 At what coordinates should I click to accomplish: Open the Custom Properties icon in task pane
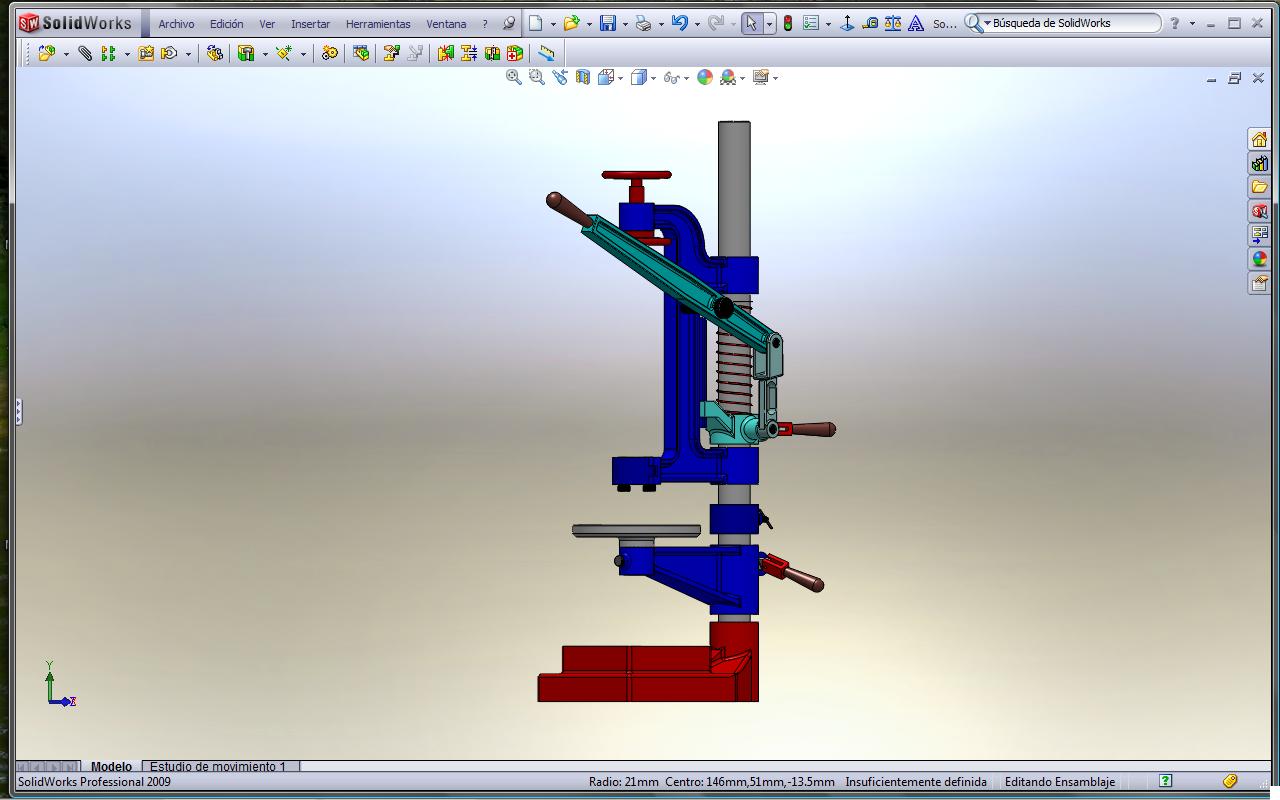pos(1259,283)
